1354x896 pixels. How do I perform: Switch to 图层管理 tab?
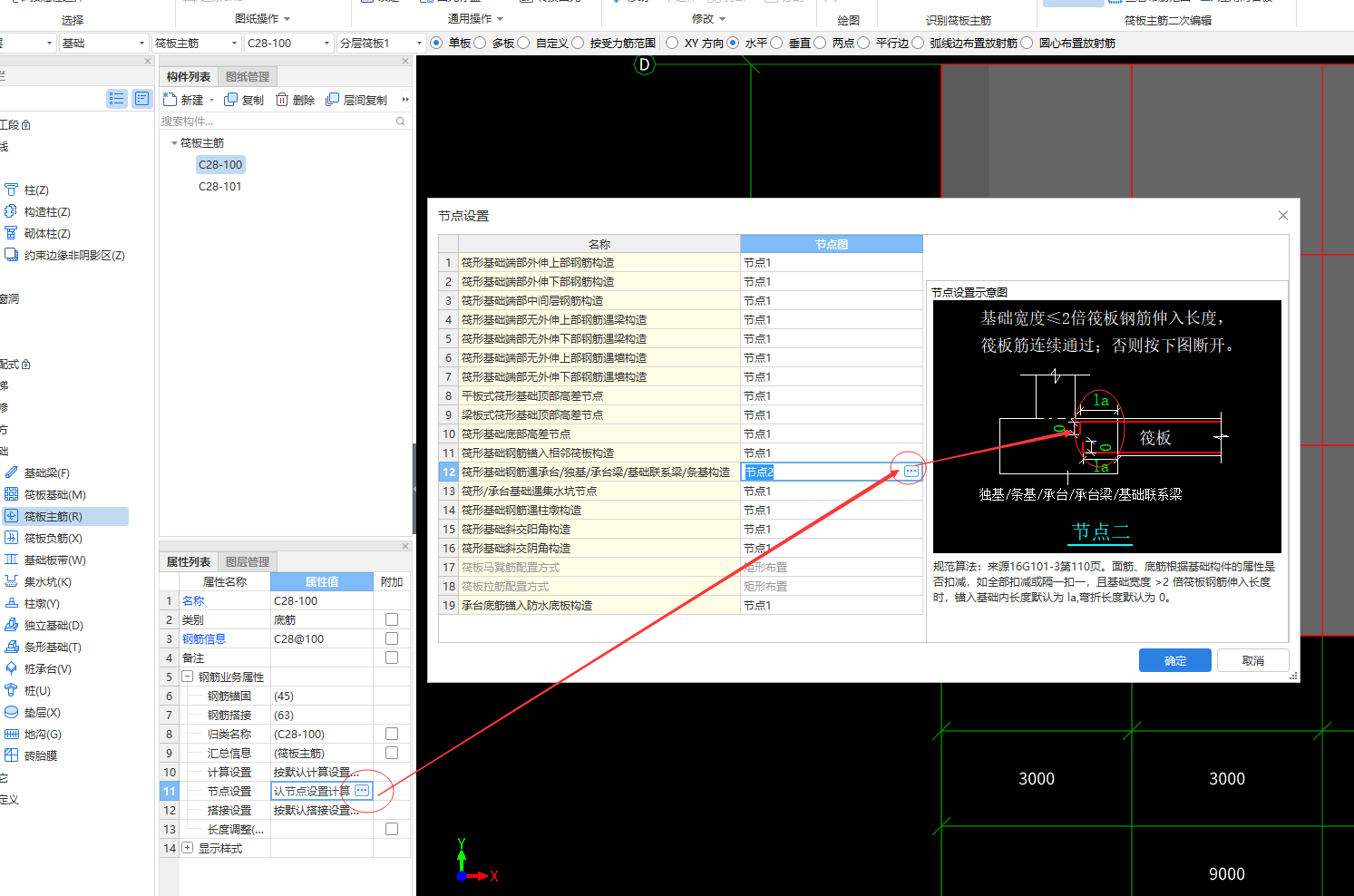(x=248, y=562)
